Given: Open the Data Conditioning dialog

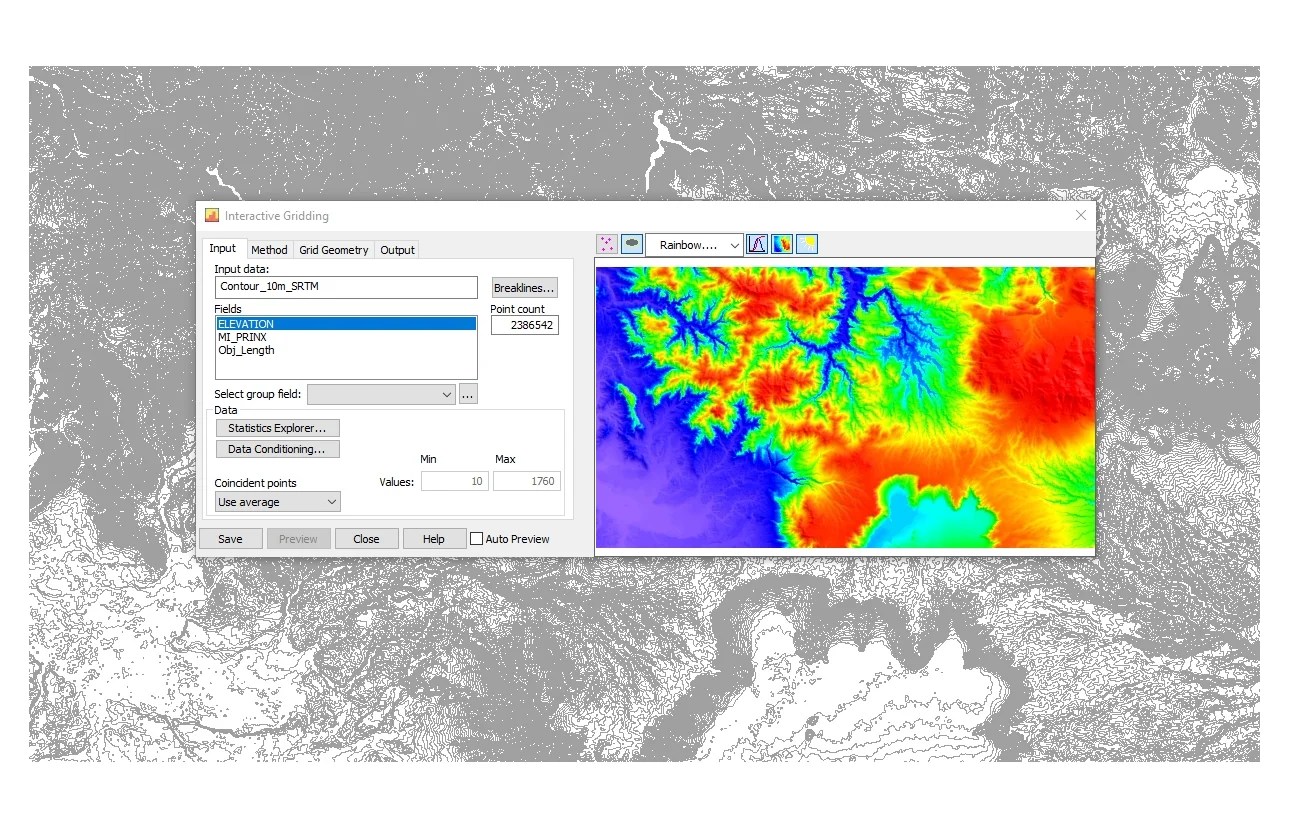Looking at the screenshot, I should coord(277,448).
